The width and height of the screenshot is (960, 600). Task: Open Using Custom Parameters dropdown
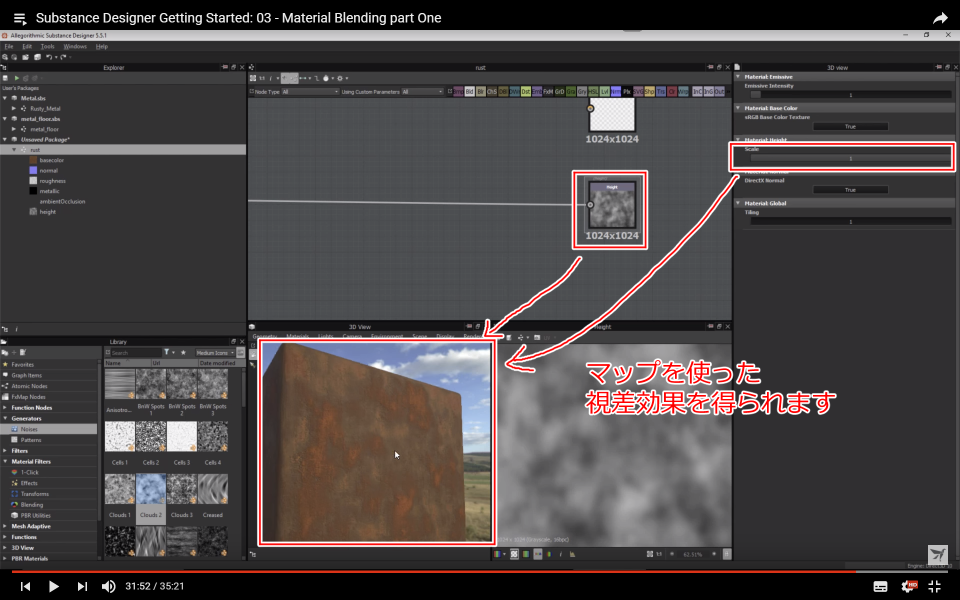(422, 92)
